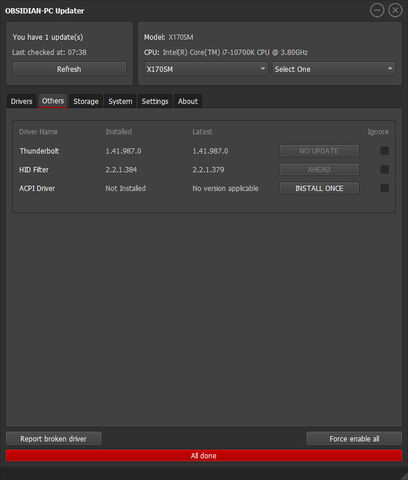Click the Thunderbolt driver name
Screen dimensions: 408x480
click(x=39, y=151)
